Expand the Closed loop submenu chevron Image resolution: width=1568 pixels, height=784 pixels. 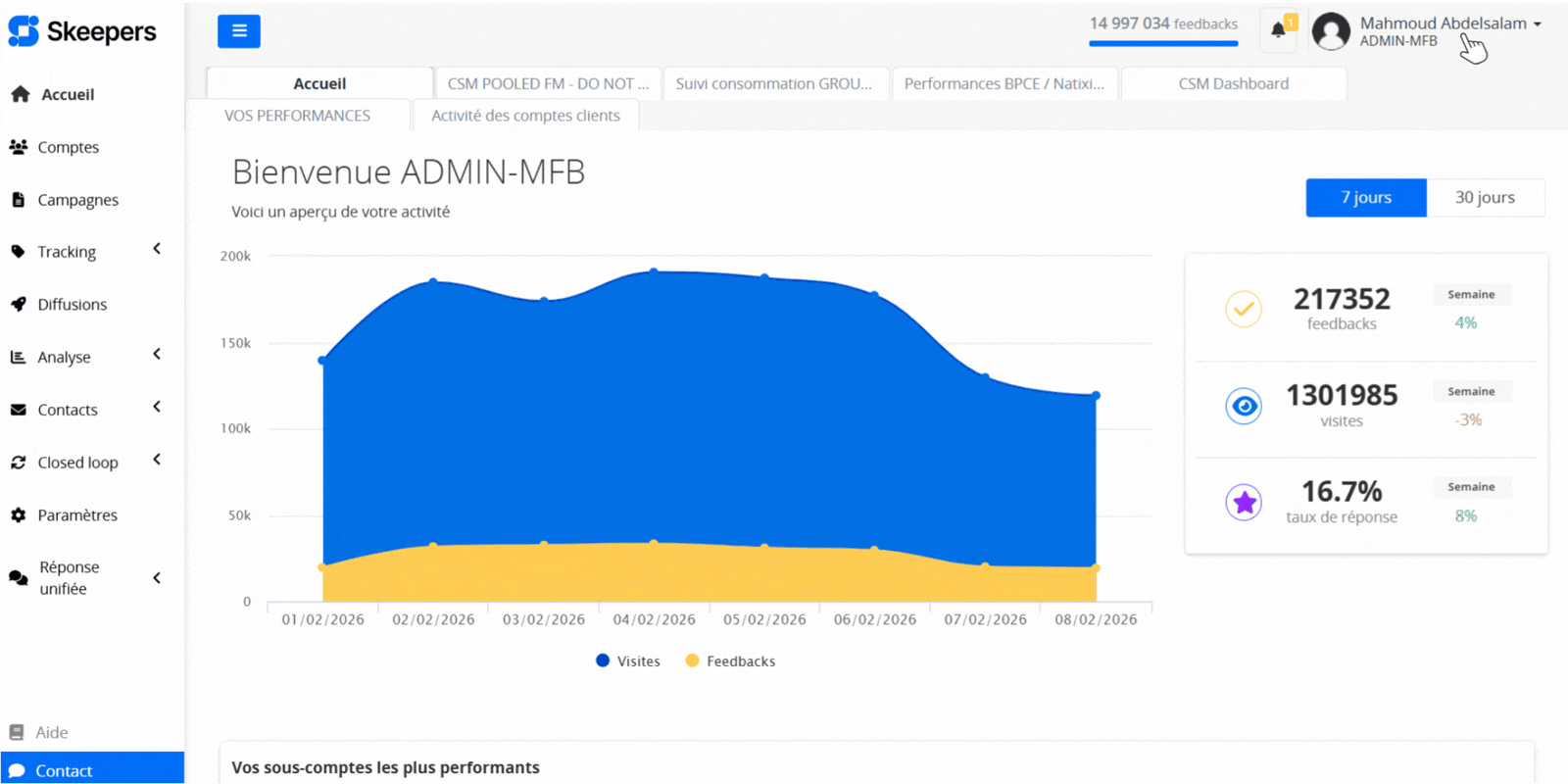point(157,460)
